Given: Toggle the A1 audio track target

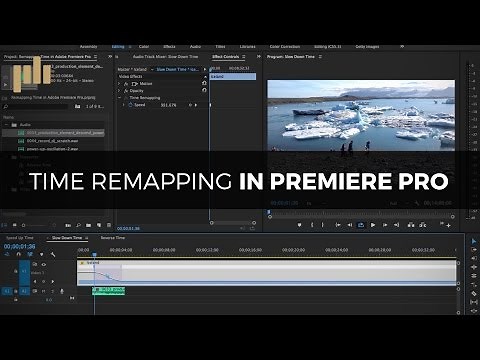Looking at the screenshot, I should pos(24,291).
